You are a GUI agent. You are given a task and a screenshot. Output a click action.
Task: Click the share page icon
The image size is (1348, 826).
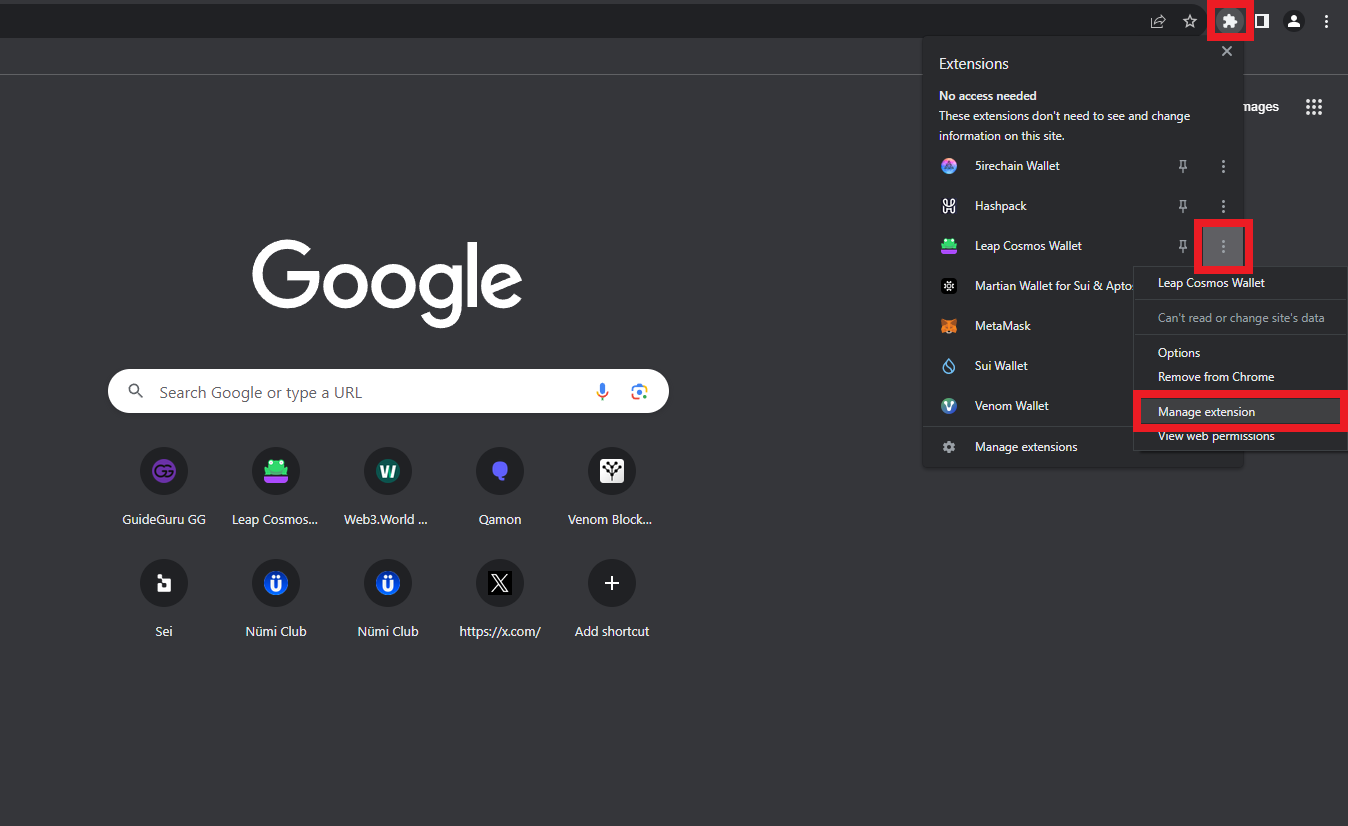[1158, 21]
